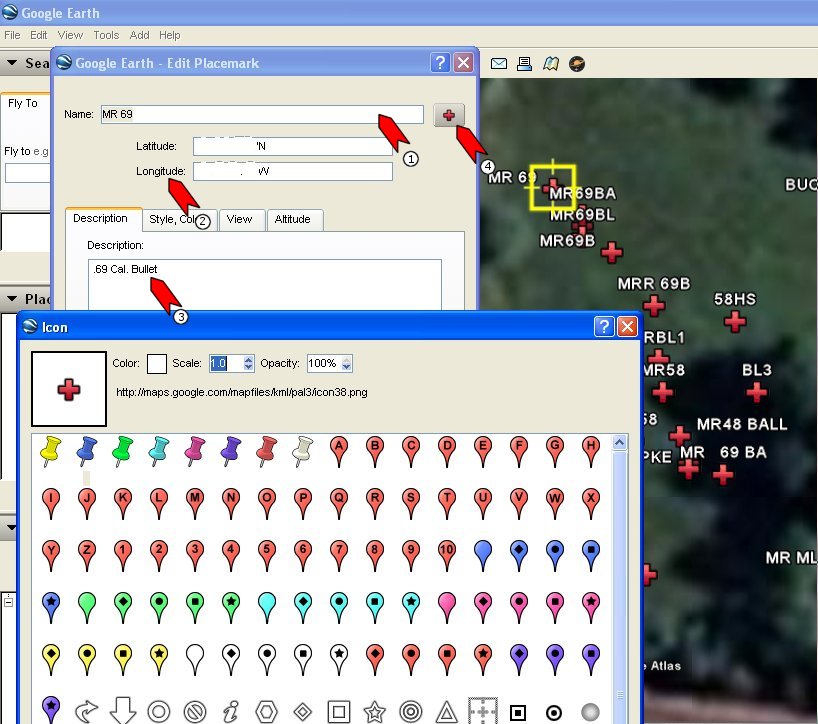The width and height of the screenshot is (818, 724).
Task: Click the MRR 69B placemark on the map
Action: point(654,305)
